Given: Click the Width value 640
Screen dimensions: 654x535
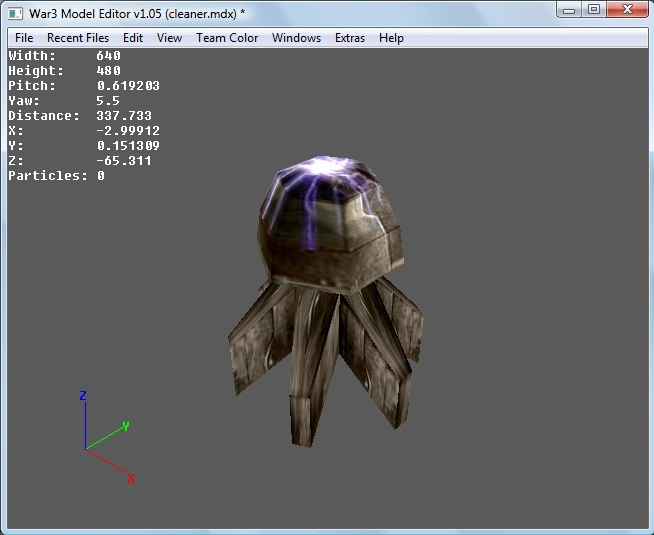Looking at the screenshot, I should 108,55.
